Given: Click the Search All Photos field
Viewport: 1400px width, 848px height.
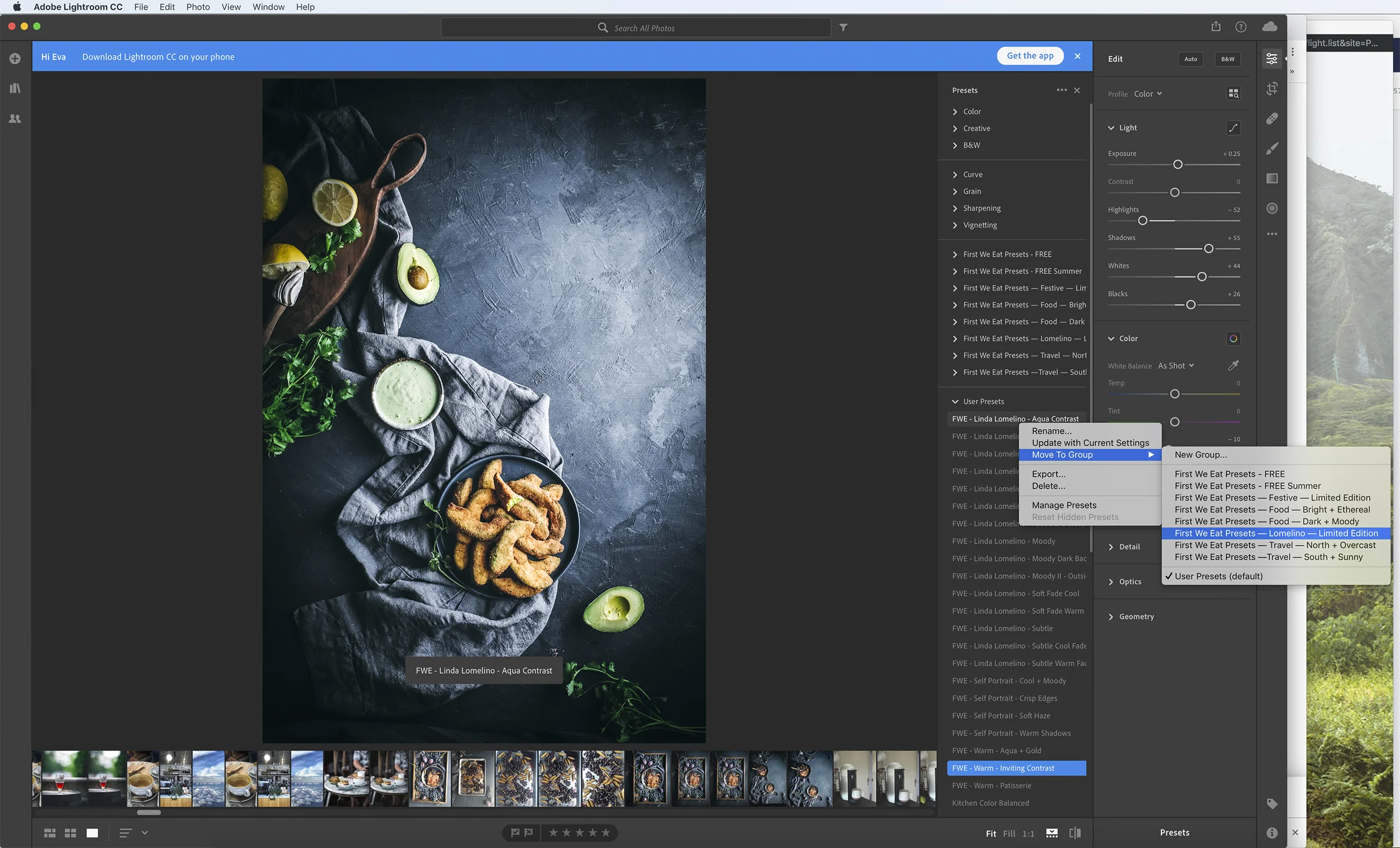Looking at the screenshot, I should coord(636,27).
